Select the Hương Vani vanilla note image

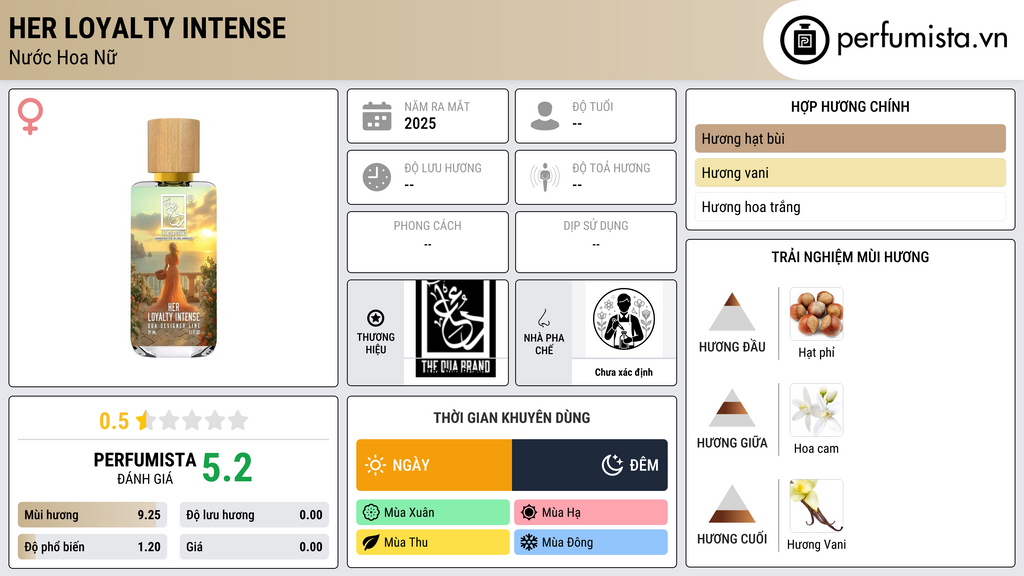(x=816, y=506)
